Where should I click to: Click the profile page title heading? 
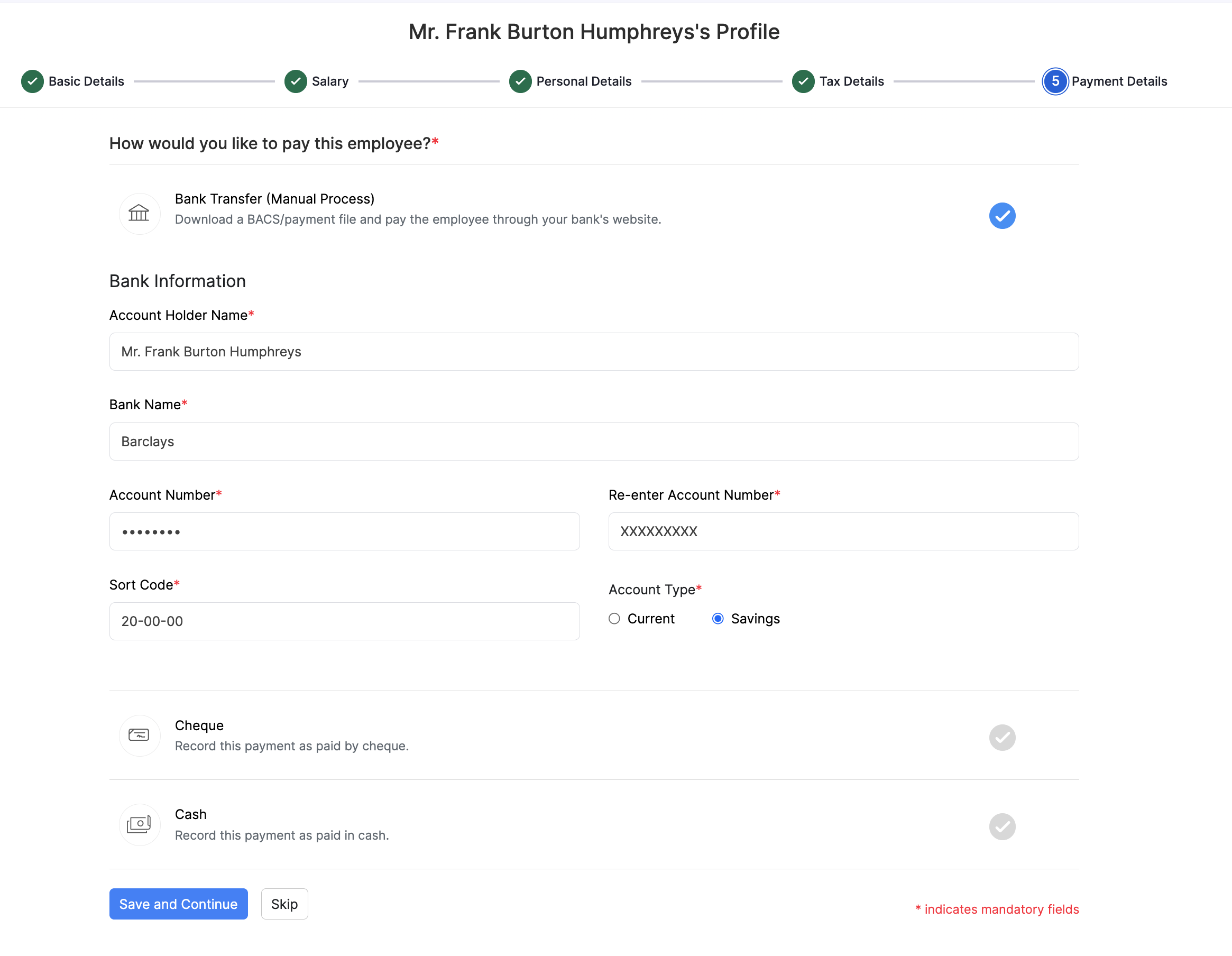click(594, 32)
